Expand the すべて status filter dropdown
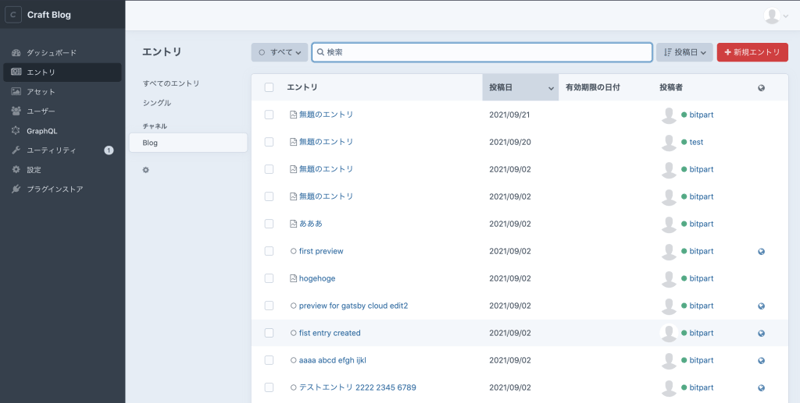The image size is (800, 403). (279, 52)
